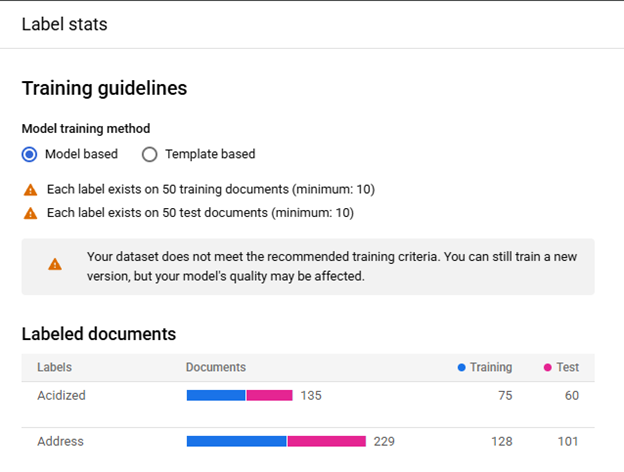
Task: Click the blue training bar for Acidized
Action: (215, 396)
